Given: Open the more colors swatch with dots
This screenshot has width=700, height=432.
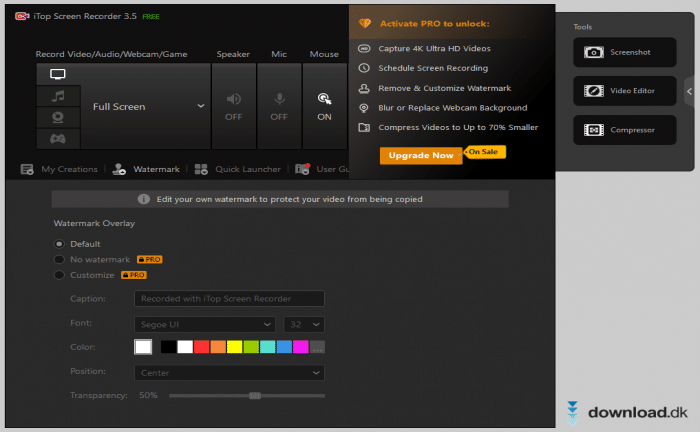Looking at the screenshot, I should click(x=317, y=347).
